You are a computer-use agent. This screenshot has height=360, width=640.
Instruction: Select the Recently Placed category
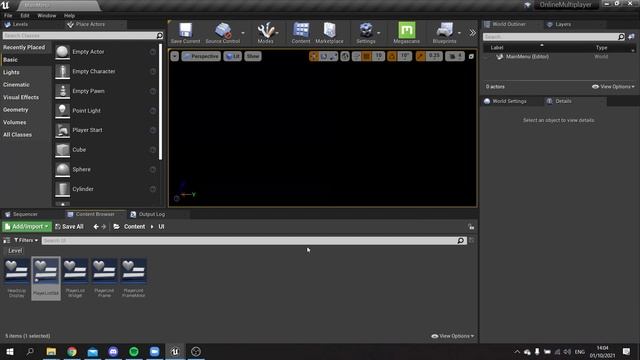click(x=24, y=47)
